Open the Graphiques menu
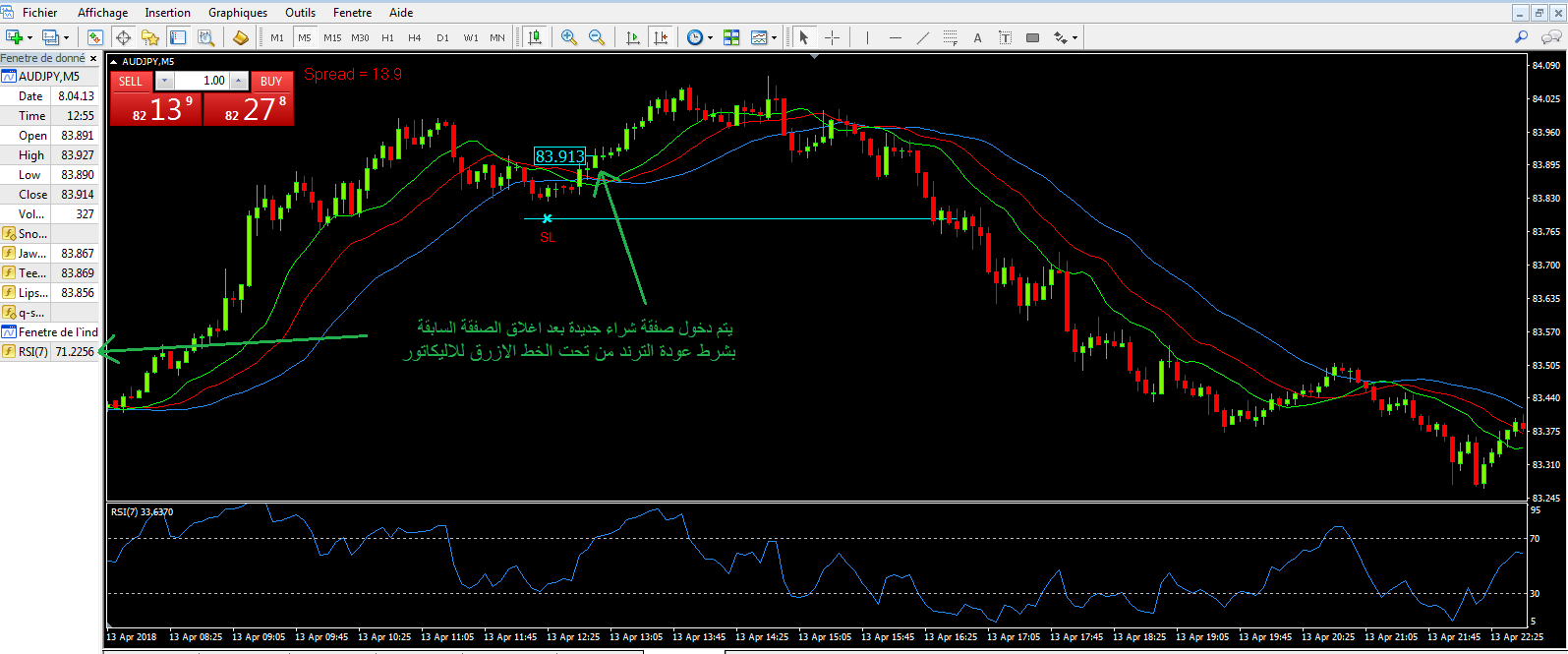This screenshot has height=654, width=1568. pyautogui.click(x=238, y=13)
